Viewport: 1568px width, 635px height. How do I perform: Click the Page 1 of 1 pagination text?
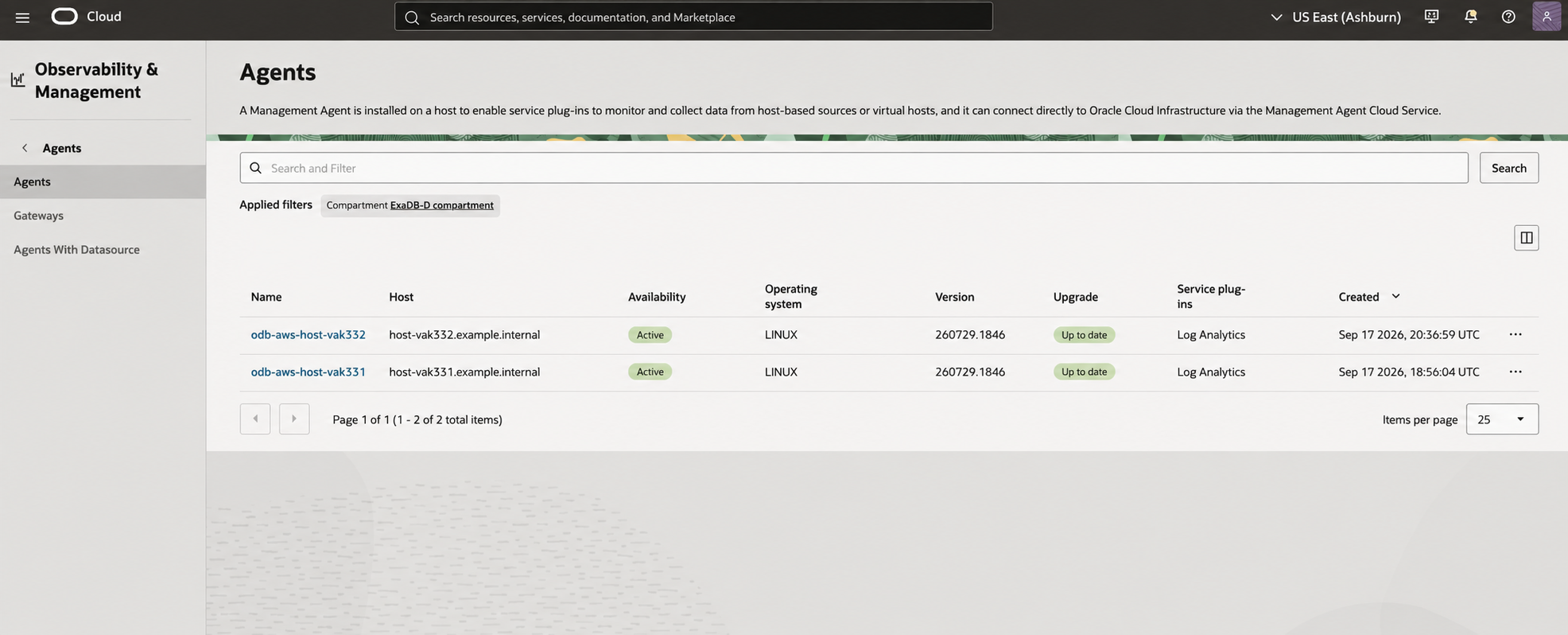(x=417, y=419)
